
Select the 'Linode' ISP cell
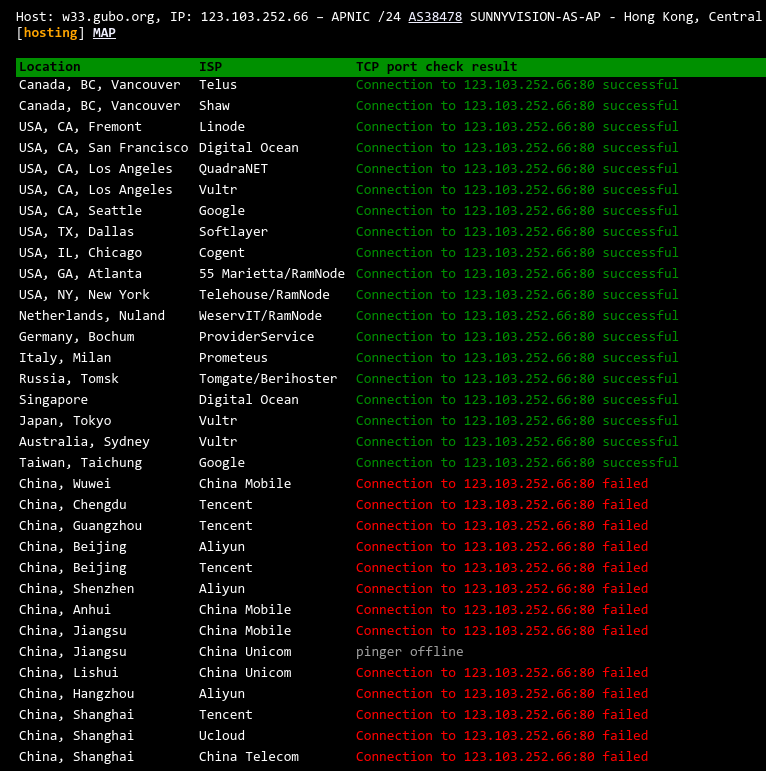(x=222, y=127)
